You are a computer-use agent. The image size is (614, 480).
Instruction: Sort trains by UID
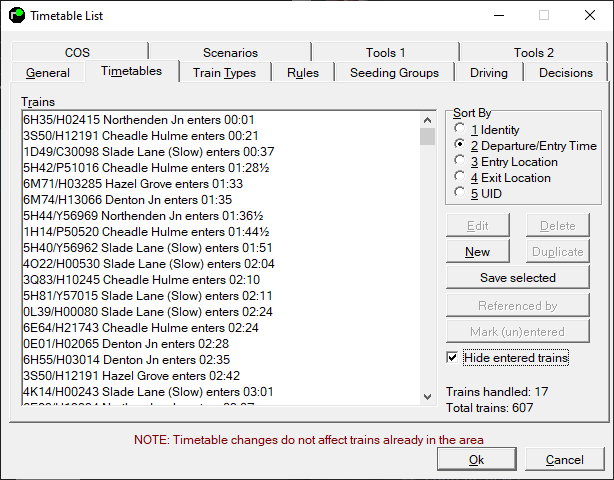tap(460, 194)
